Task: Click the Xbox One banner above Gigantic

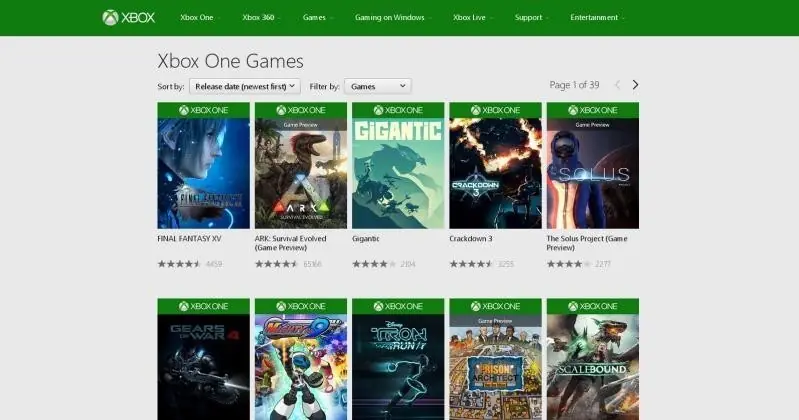Action: click(398, 110)
